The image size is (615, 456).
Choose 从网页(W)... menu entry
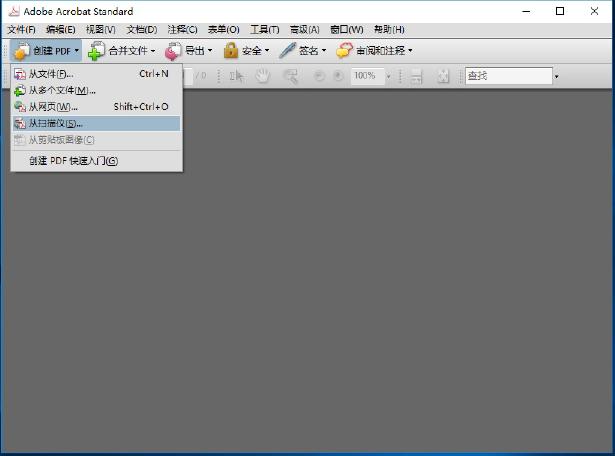pyautogui.click(x=96, y=107)
